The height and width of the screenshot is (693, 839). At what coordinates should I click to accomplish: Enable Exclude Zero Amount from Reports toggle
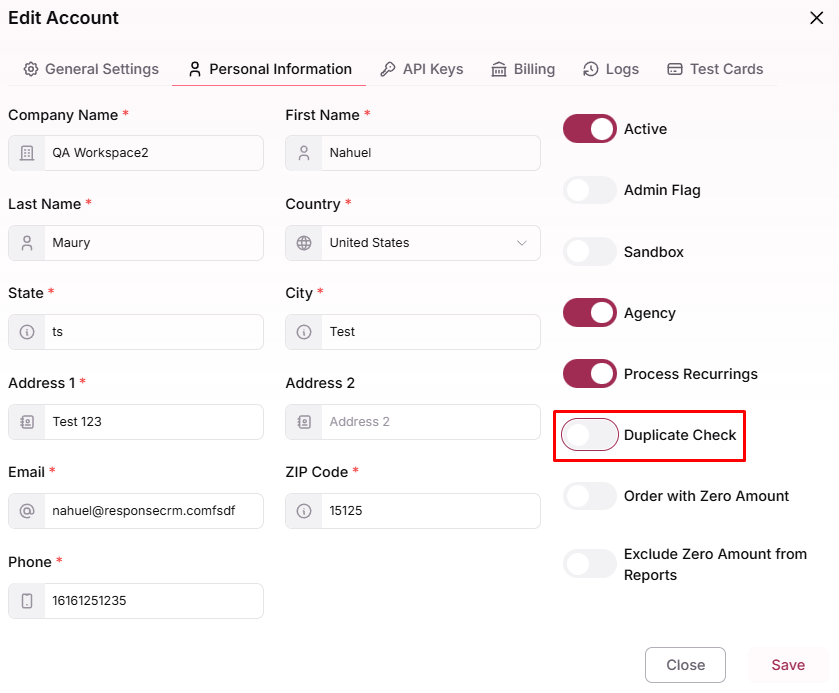click(x=590, y=563)
